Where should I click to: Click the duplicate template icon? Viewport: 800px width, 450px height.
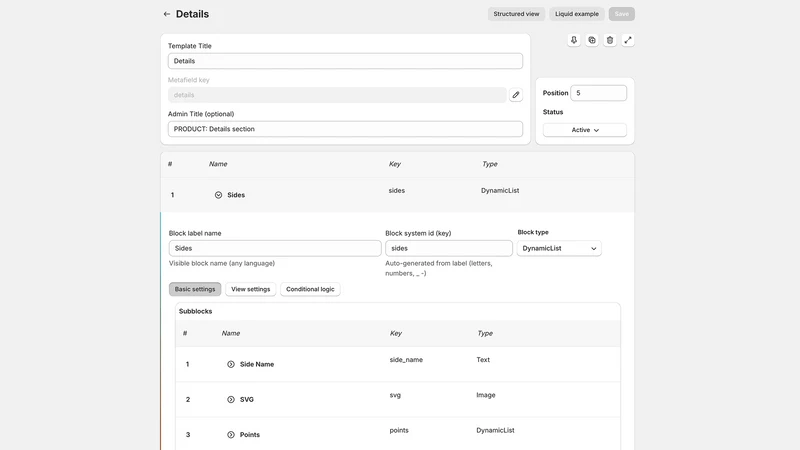(x=592, y=40)
